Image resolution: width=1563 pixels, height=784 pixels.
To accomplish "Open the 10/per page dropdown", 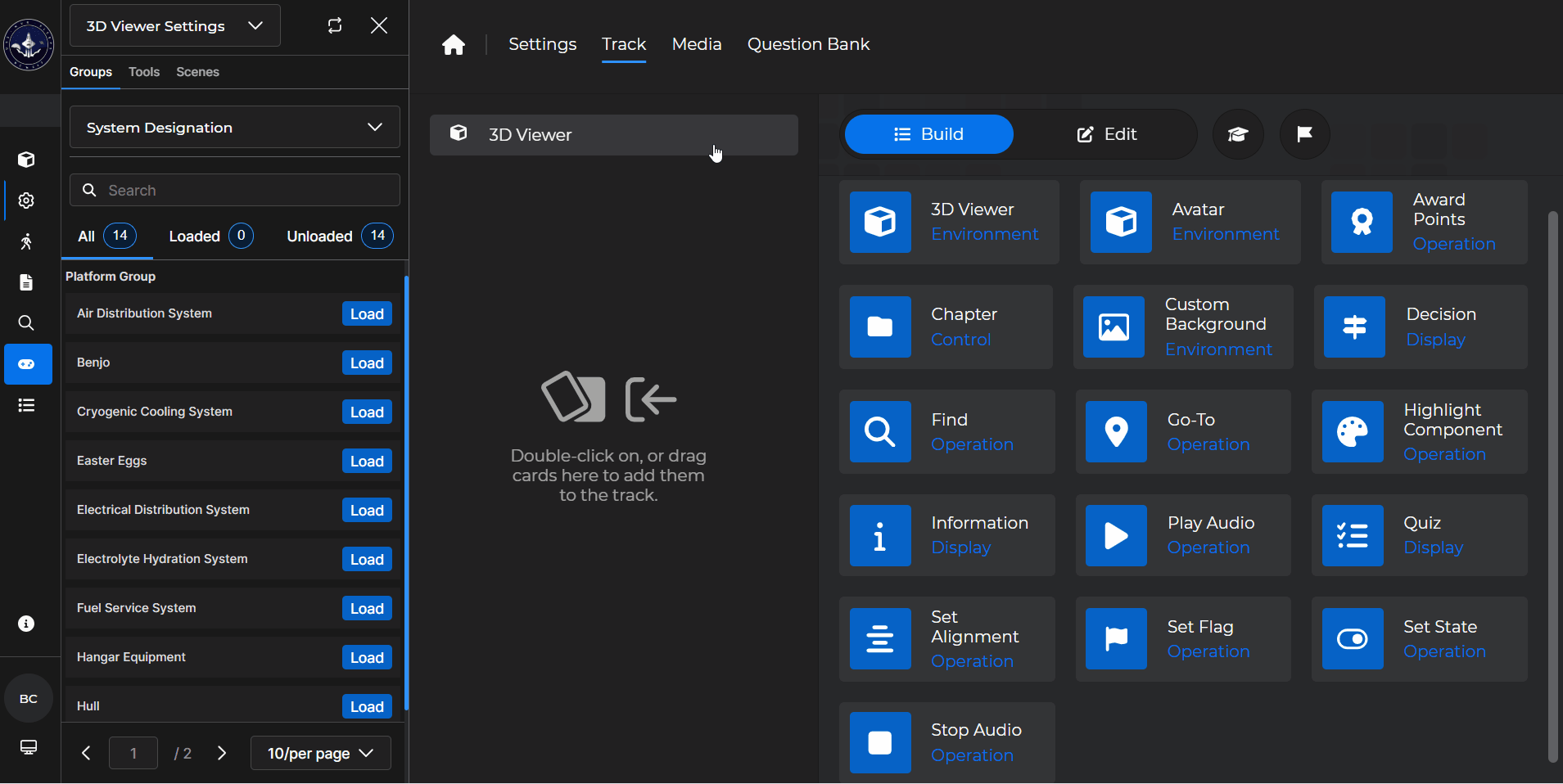I will pos(321,753).
